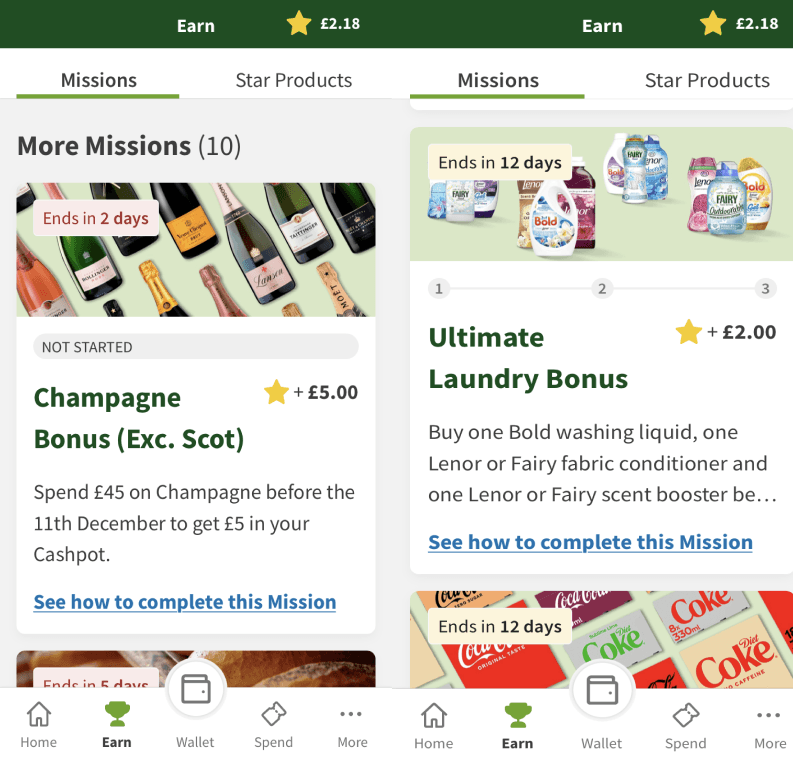The width and height of the screenshot is (793, 764).
Task: Switch to Star Products tab in right screen
Action: [707, 80]
